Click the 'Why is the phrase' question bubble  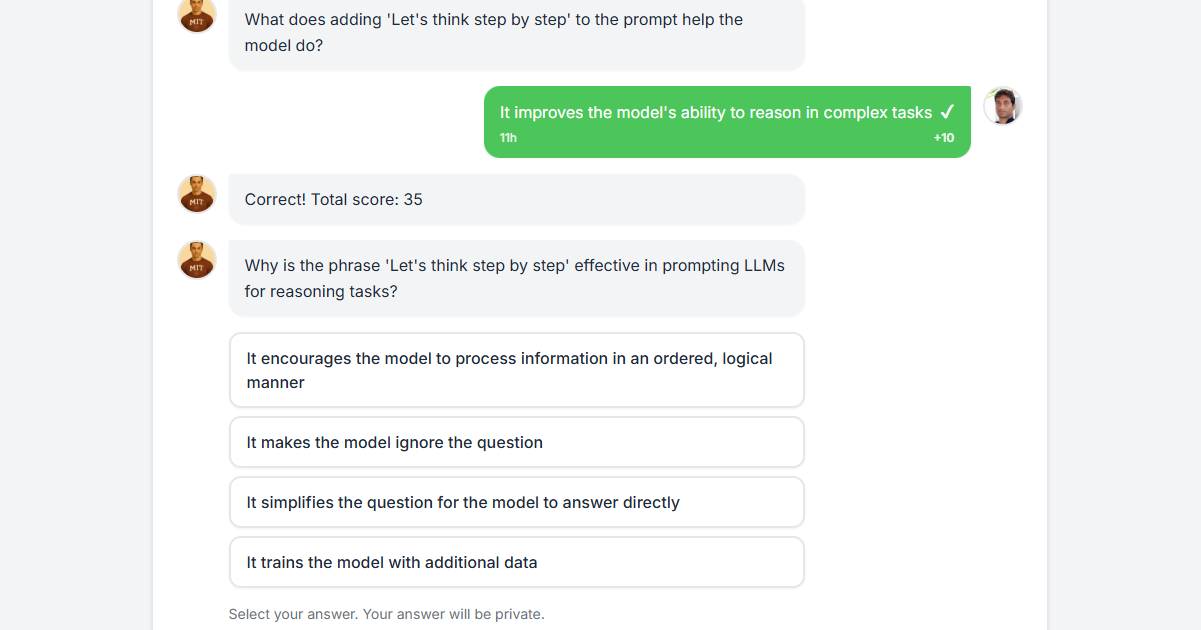[516, 278]
